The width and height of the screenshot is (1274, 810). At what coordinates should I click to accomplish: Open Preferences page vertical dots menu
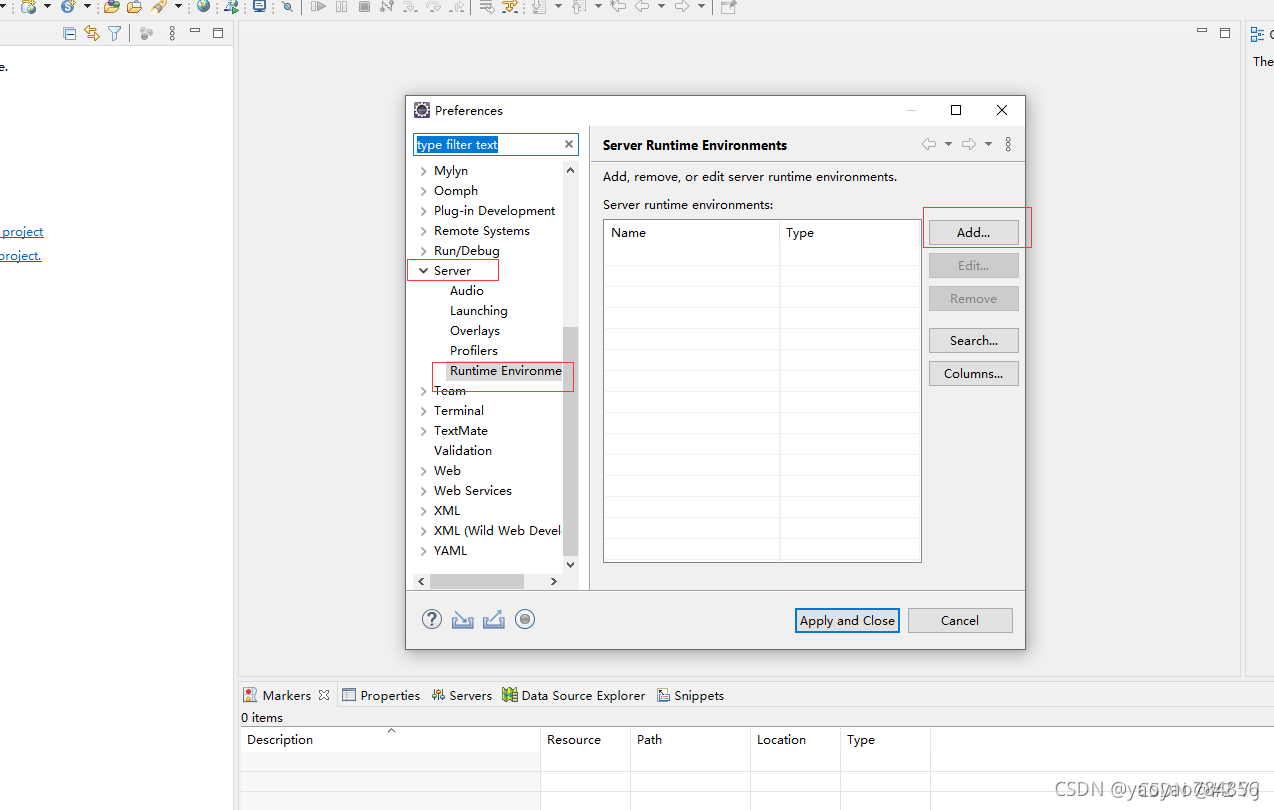point(1008,144)
